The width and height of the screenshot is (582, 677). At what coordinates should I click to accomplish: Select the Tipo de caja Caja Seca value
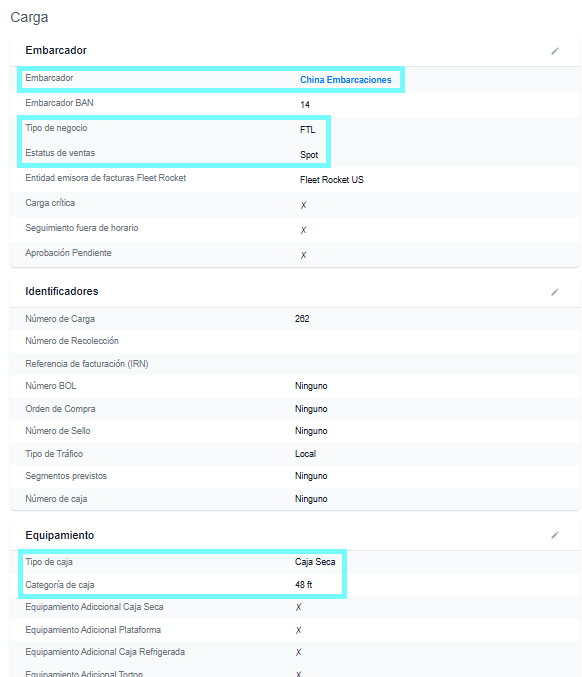pyautogui.click(x=315, y=562)
